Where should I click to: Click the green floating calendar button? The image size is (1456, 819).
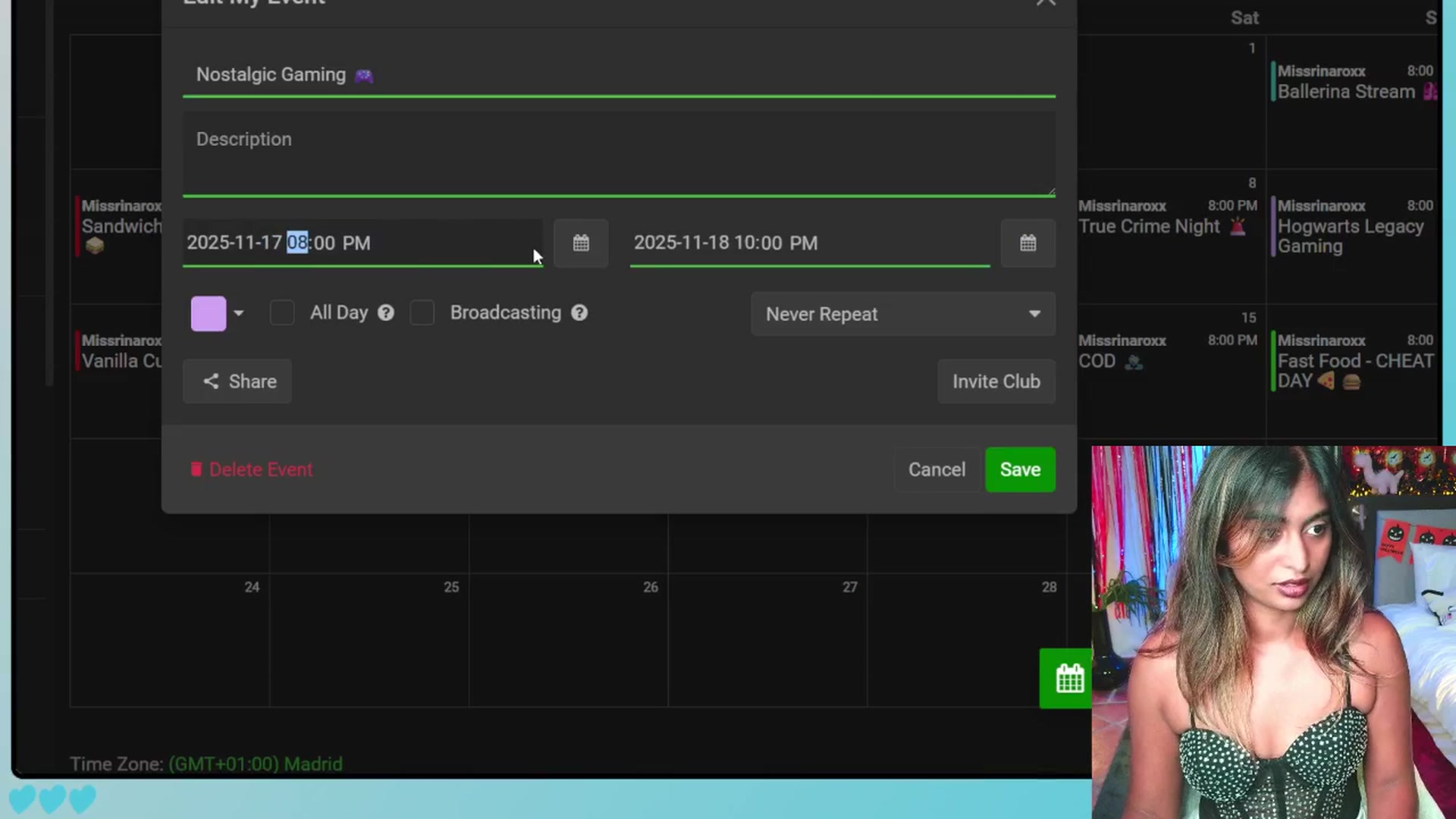coord(1065,678)
